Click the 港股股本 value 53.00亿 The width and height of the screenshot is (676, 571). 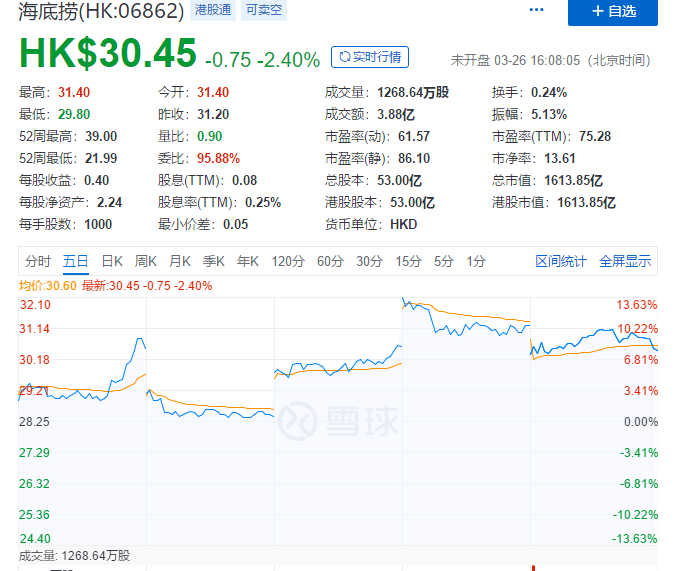pyautogui.click(x=412, y=202)
